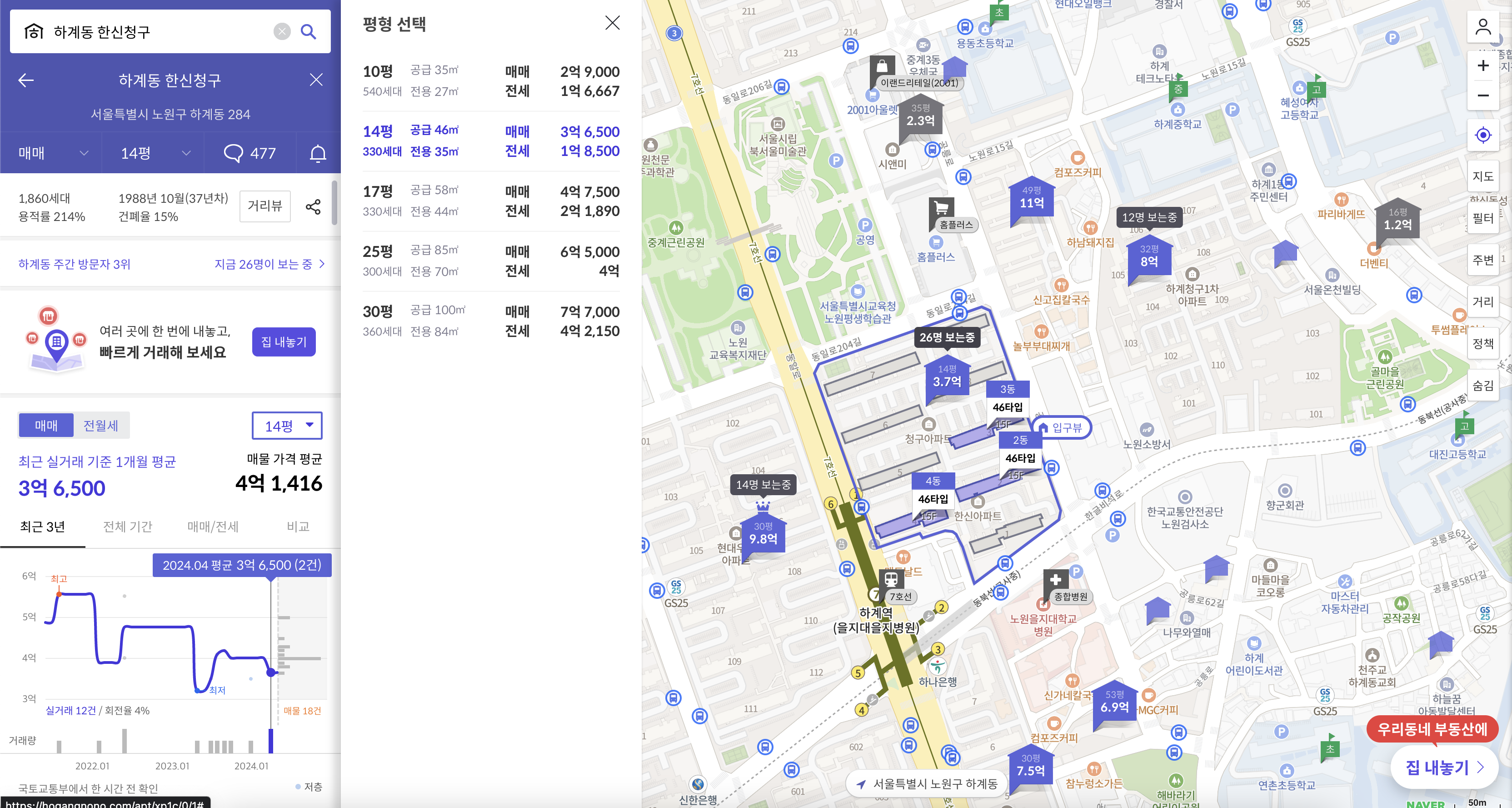Expand the 14평 header dropdown

154,153
